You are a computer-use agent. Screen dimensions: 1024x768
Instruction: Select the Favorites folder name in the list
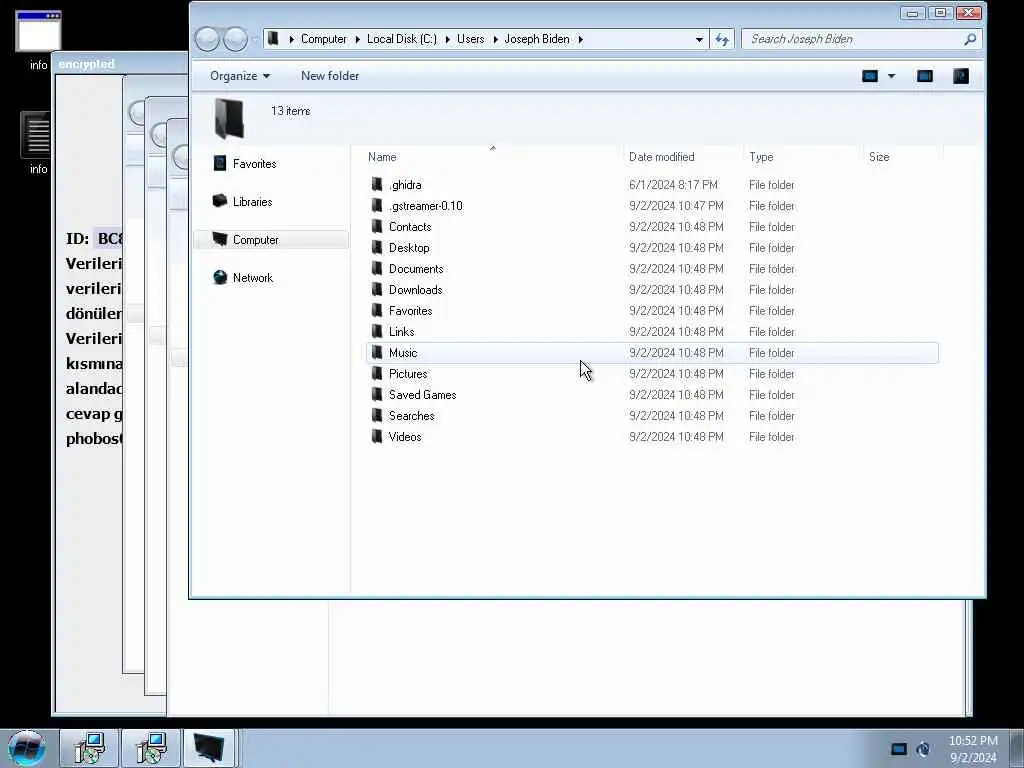tap(410, 311)
